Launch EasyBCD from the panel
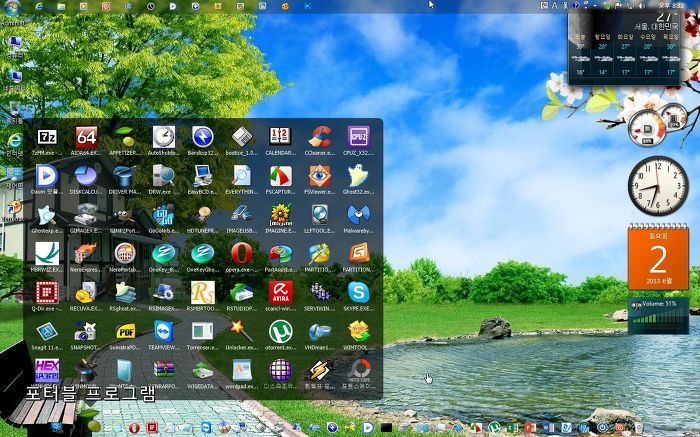Viewport: 700px width, 437px height. point(203,175)
